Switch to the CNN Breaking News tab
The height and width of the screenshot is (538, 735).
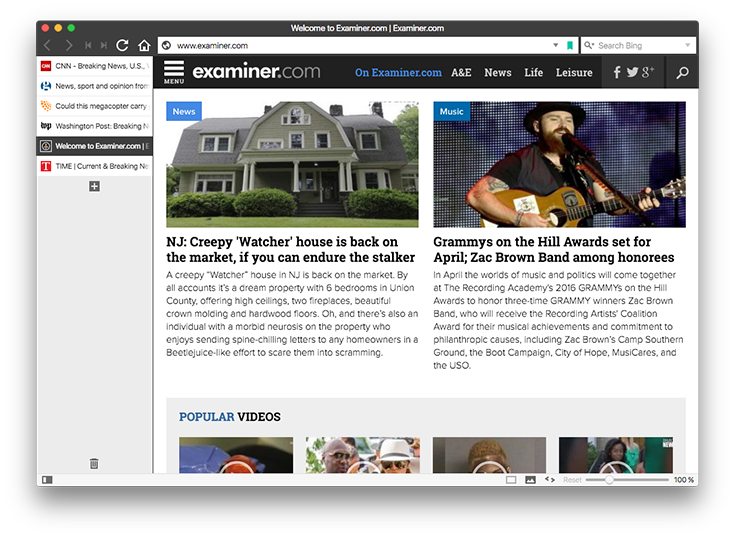[95, 66]
